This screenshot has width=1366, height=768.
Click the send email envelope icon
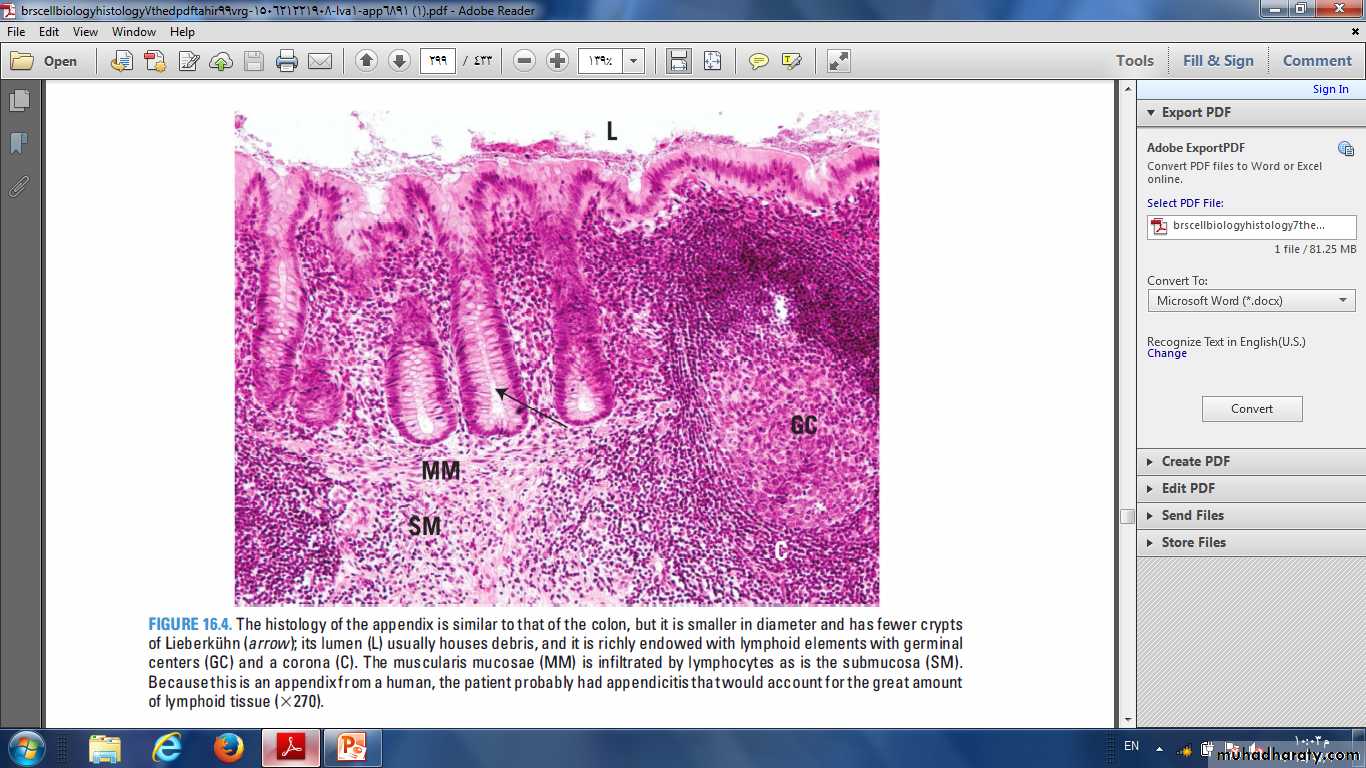pyautogui.click(x=320, y=61)
